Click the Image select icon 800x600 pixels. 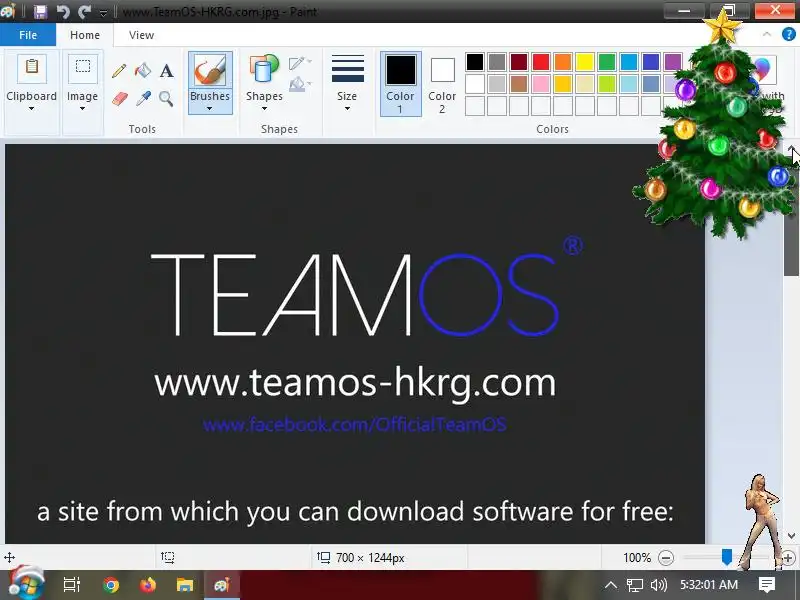(x=83, y=68)
